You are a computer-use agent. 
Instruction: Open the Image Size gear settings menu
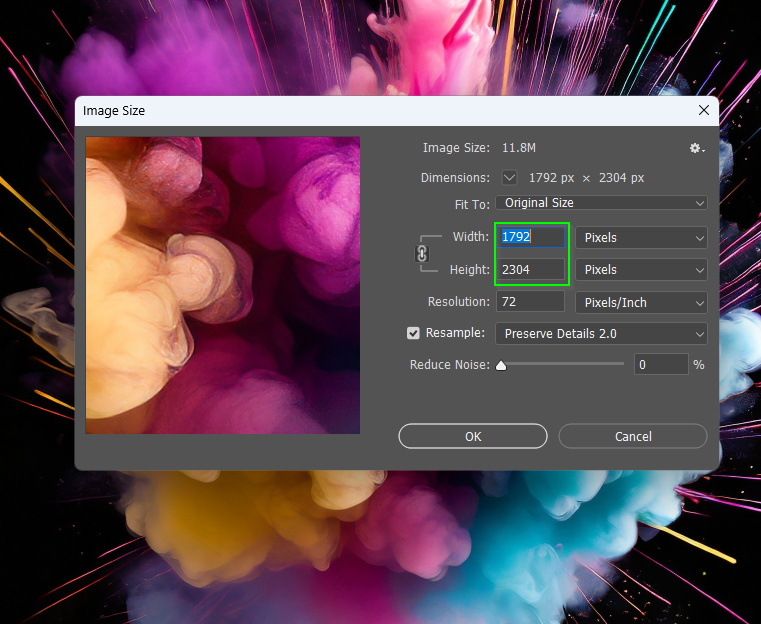click(697, 148)
